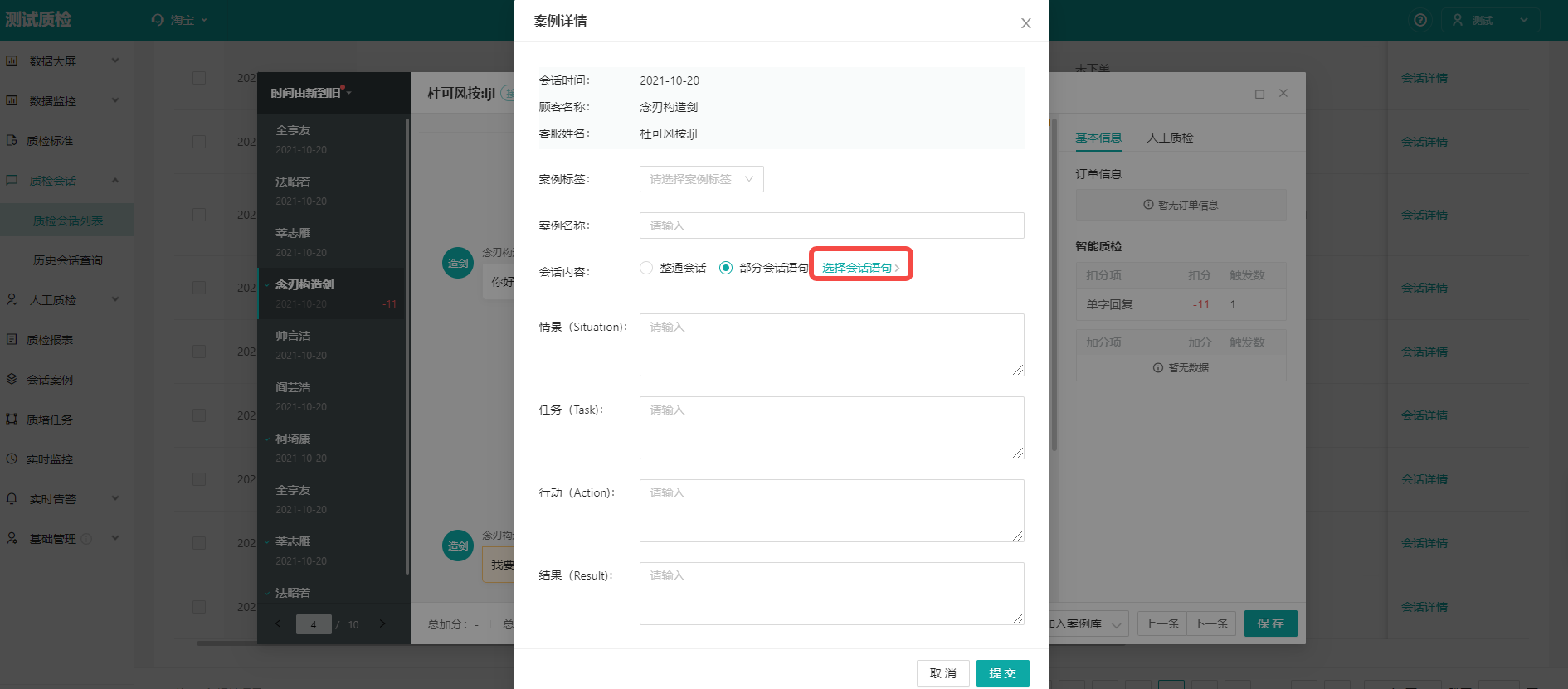The image size is (1568, 689).
Task: Open the first 会话详情 link in table
Action: pos(1424,78)
